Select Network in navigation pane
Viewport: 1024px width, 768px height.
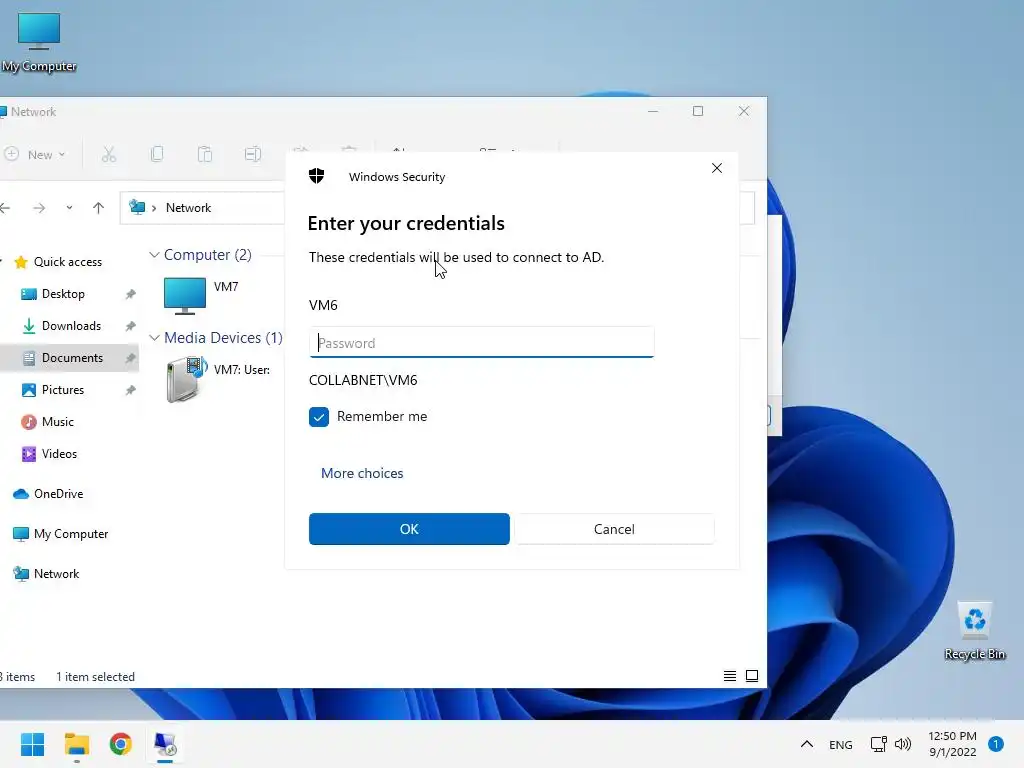click(x=56, y=573)
